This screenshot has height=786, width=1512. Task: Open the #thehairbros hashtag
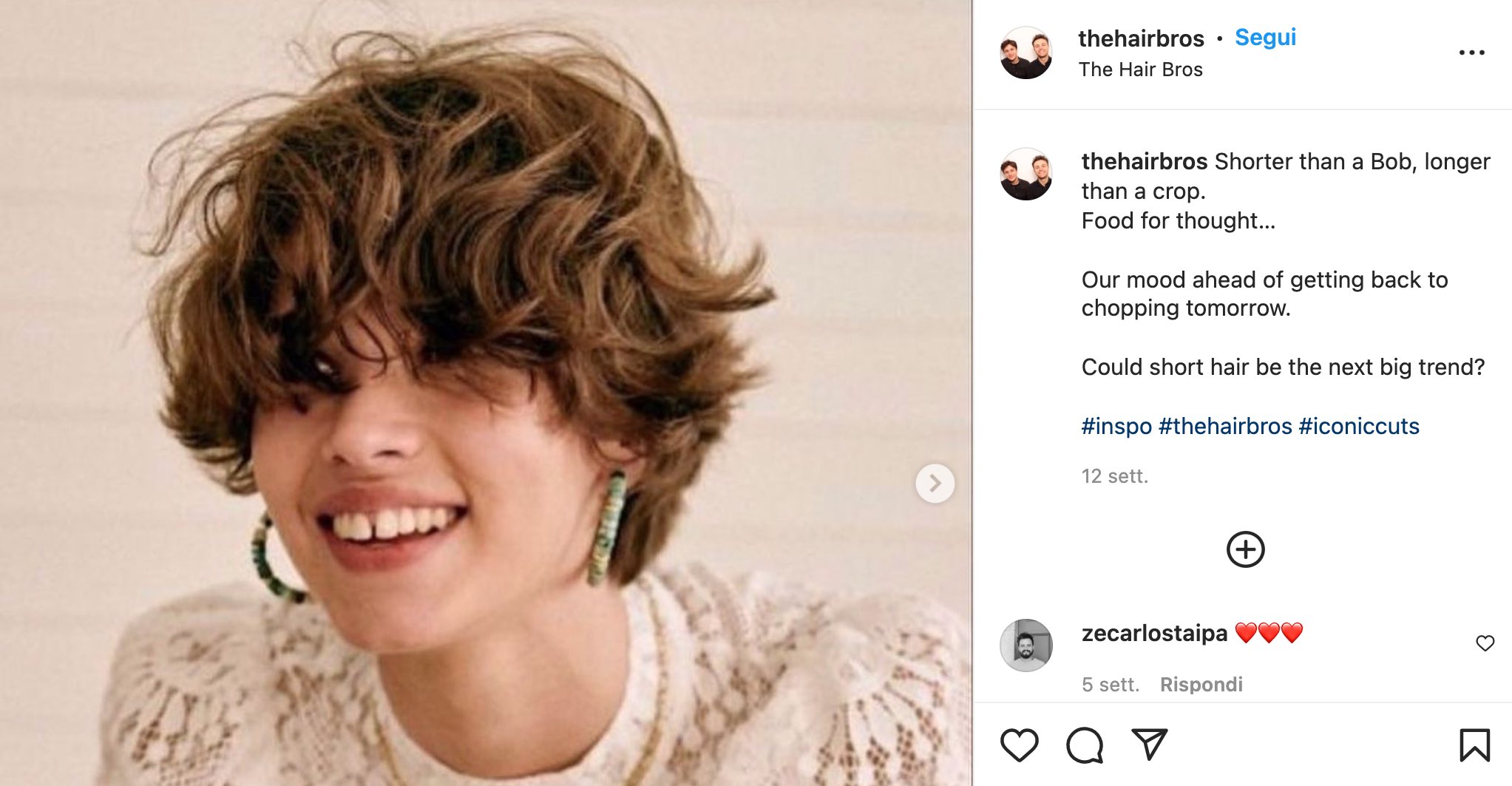pos(1225,427)
